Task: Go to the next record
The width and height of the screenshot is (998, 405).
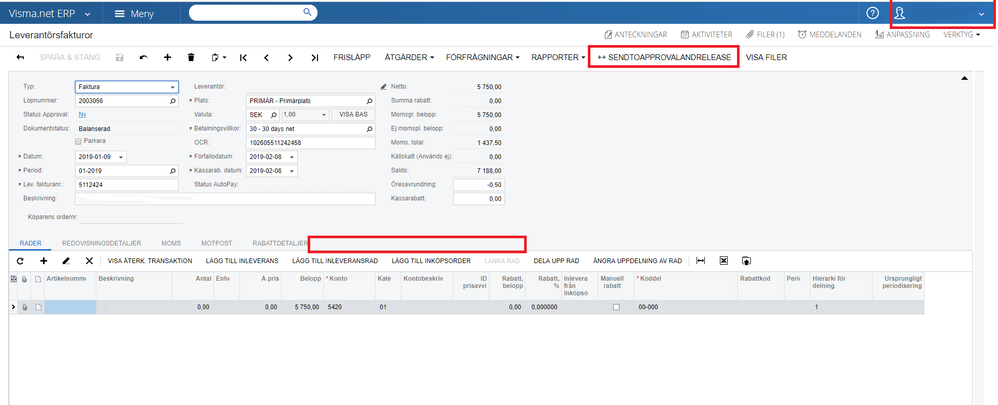Action: (290, 57)
